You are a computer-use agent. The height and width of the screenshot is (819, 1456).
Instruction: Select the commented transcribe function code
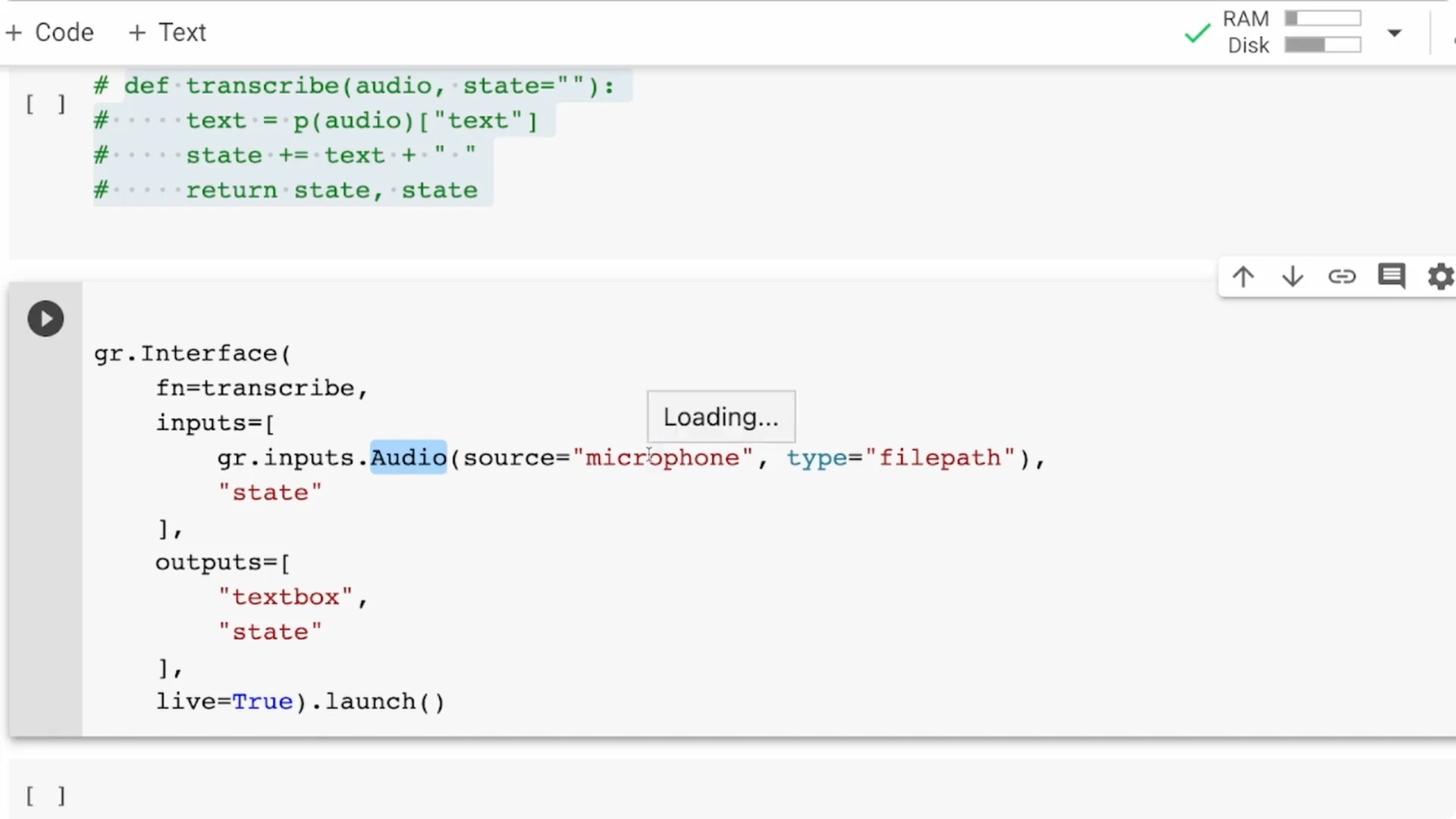point(303,136)
